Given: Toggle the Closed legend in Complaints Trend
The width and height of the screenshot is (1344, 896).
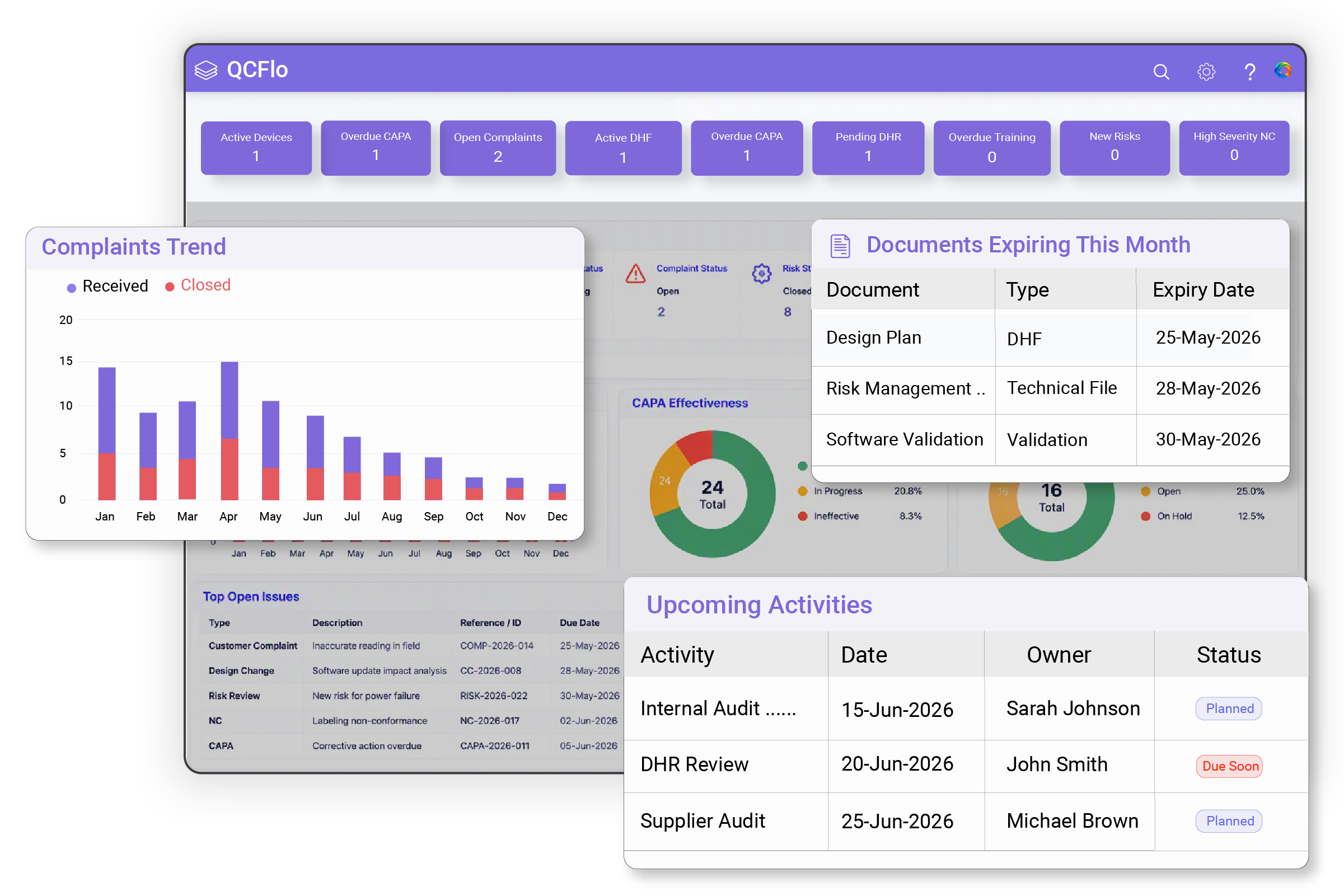Looking at the screenshot, I should pos(198,285).
